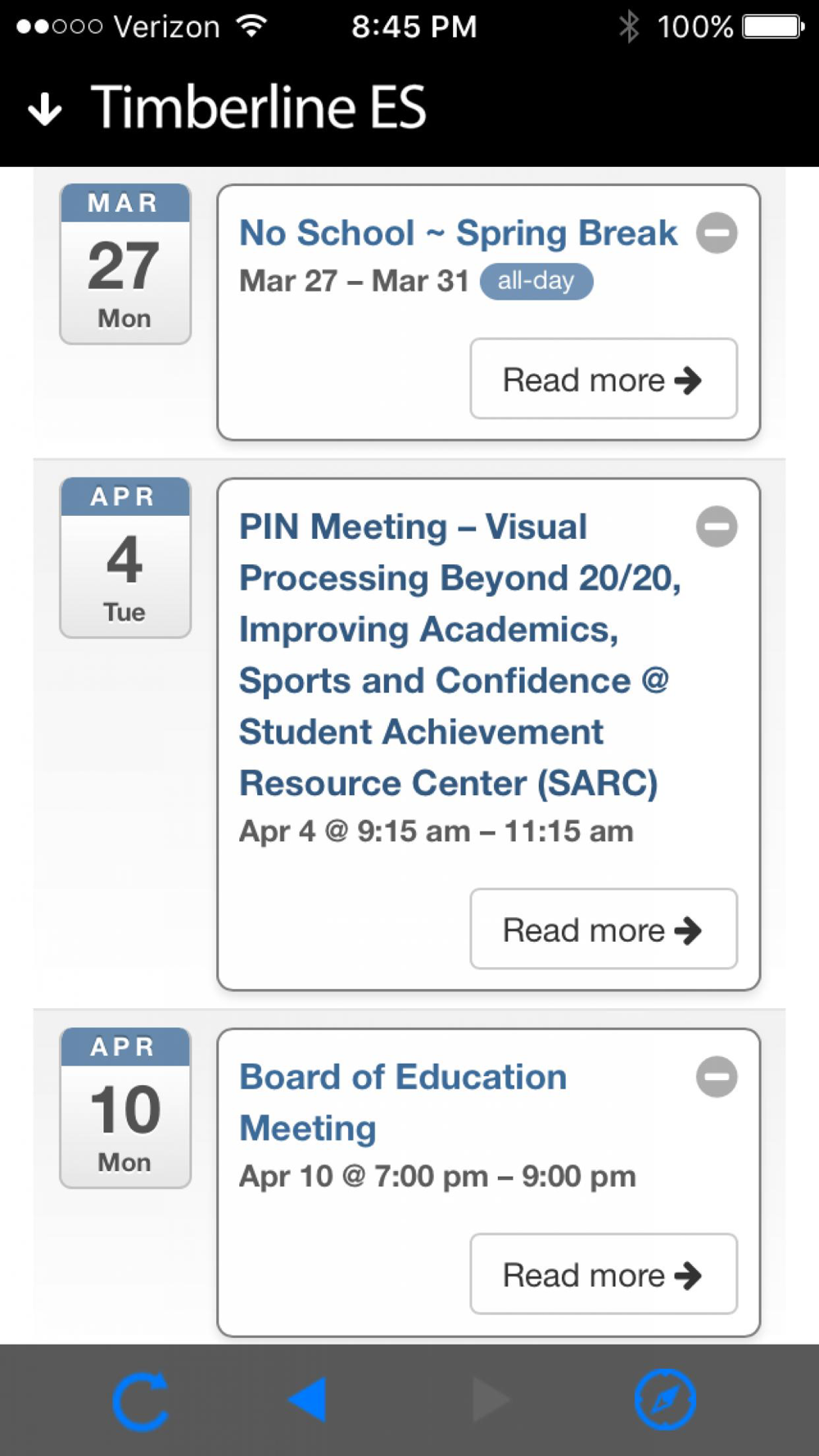Screen dimensions: 819x1456
Task: Go back with the left triangle arrow
Action: (x=308, y=1399)
